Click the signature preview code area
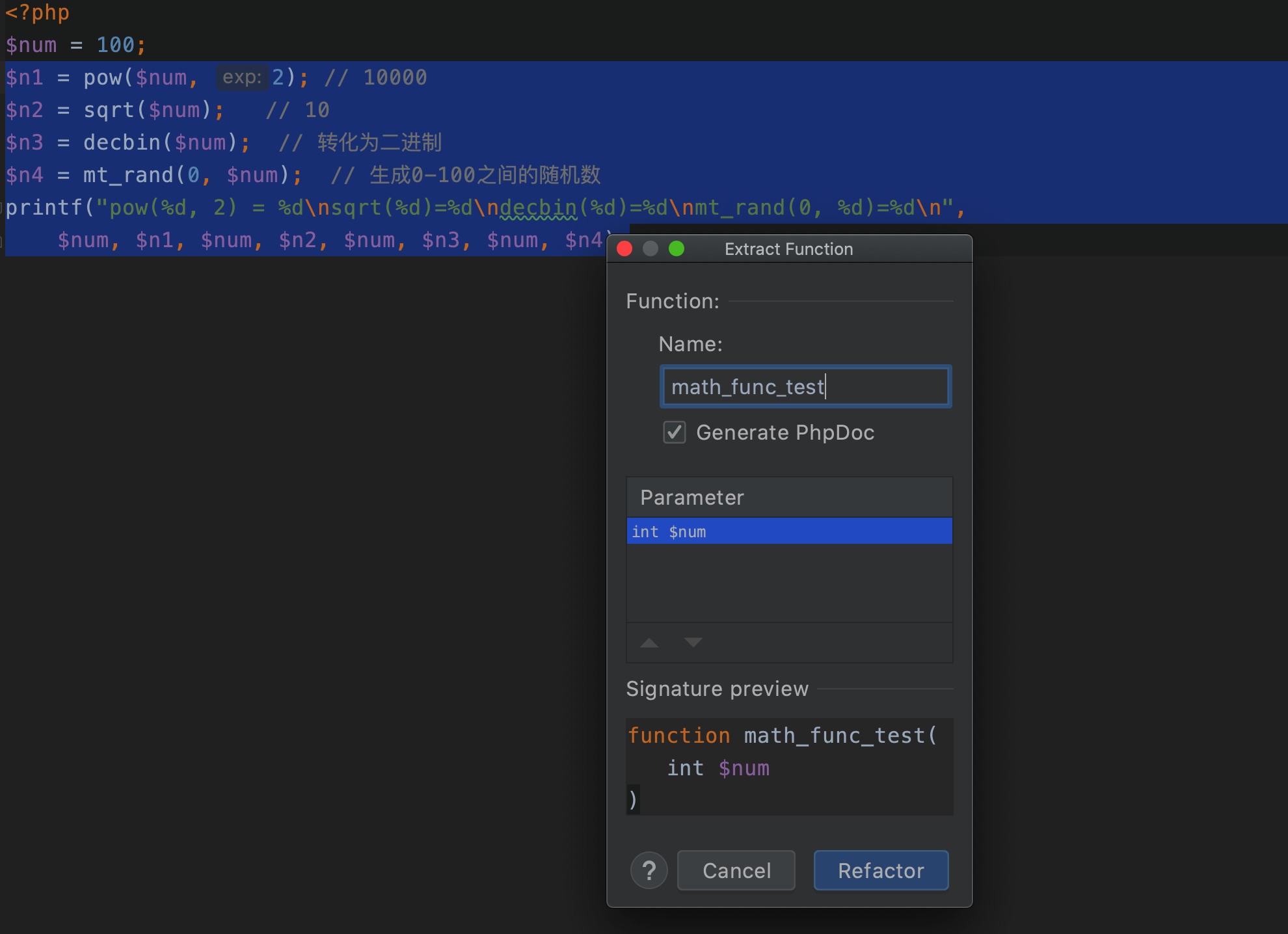Image resolution: width=1288 pixels, height=934 pixels. click(789, 767)
